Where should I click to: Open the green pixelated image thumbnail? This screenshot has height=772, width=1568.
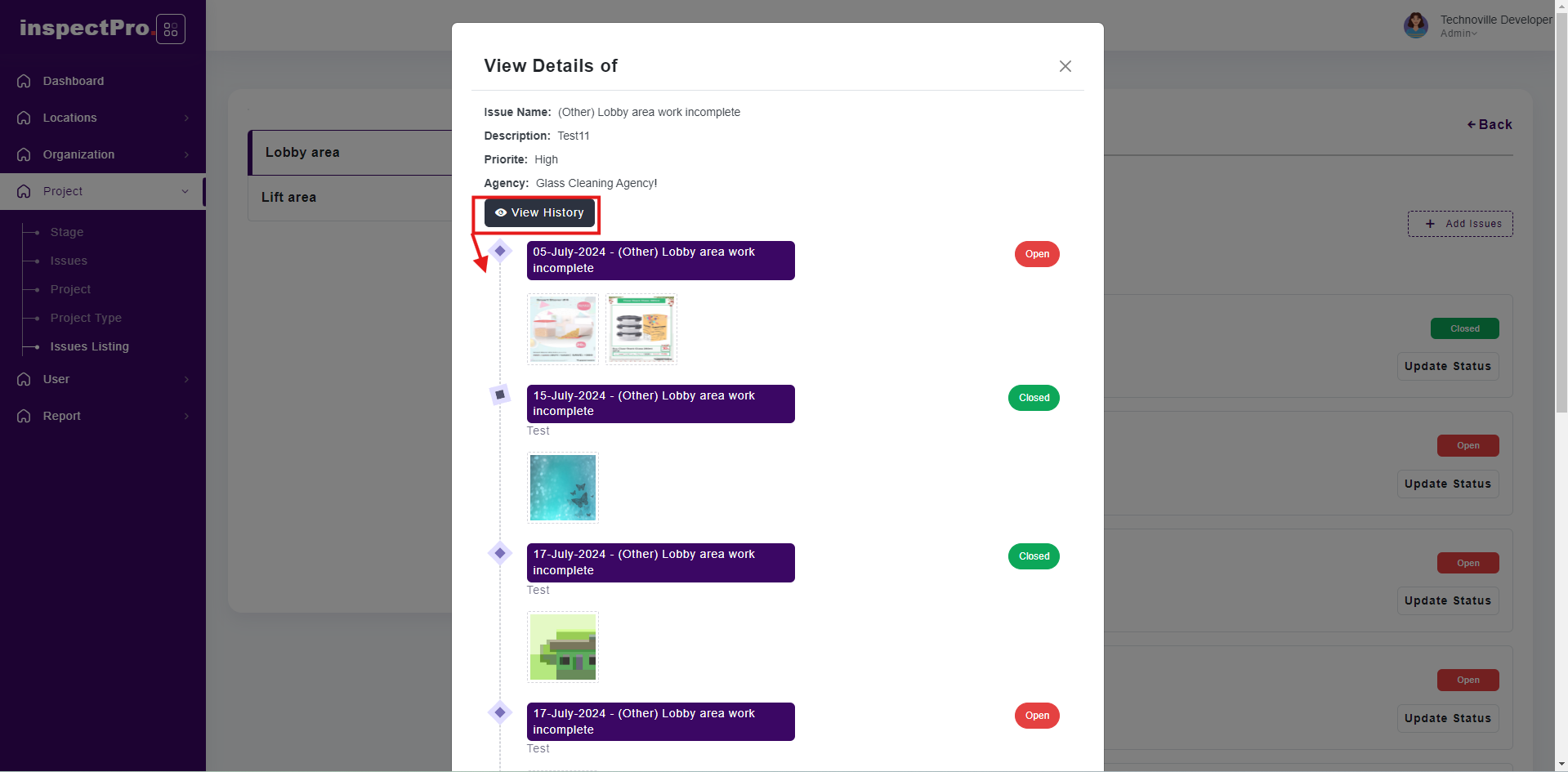point(563,647)
